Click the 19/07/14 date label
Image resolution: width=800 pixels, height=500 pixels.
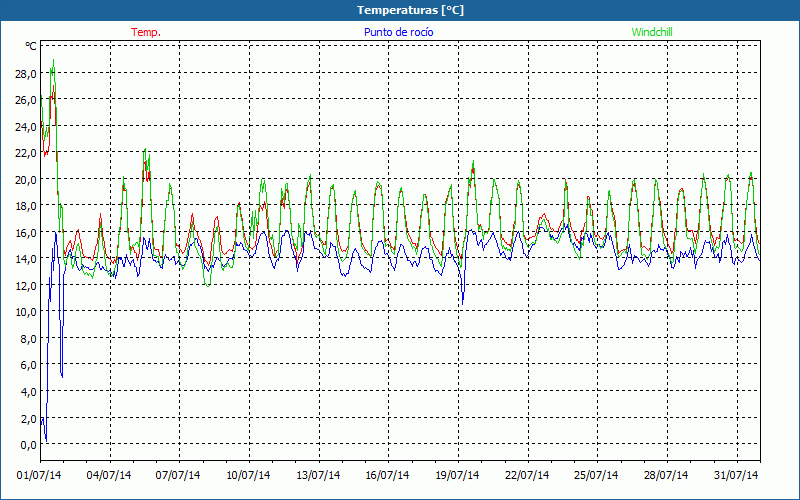click(457, 476)
